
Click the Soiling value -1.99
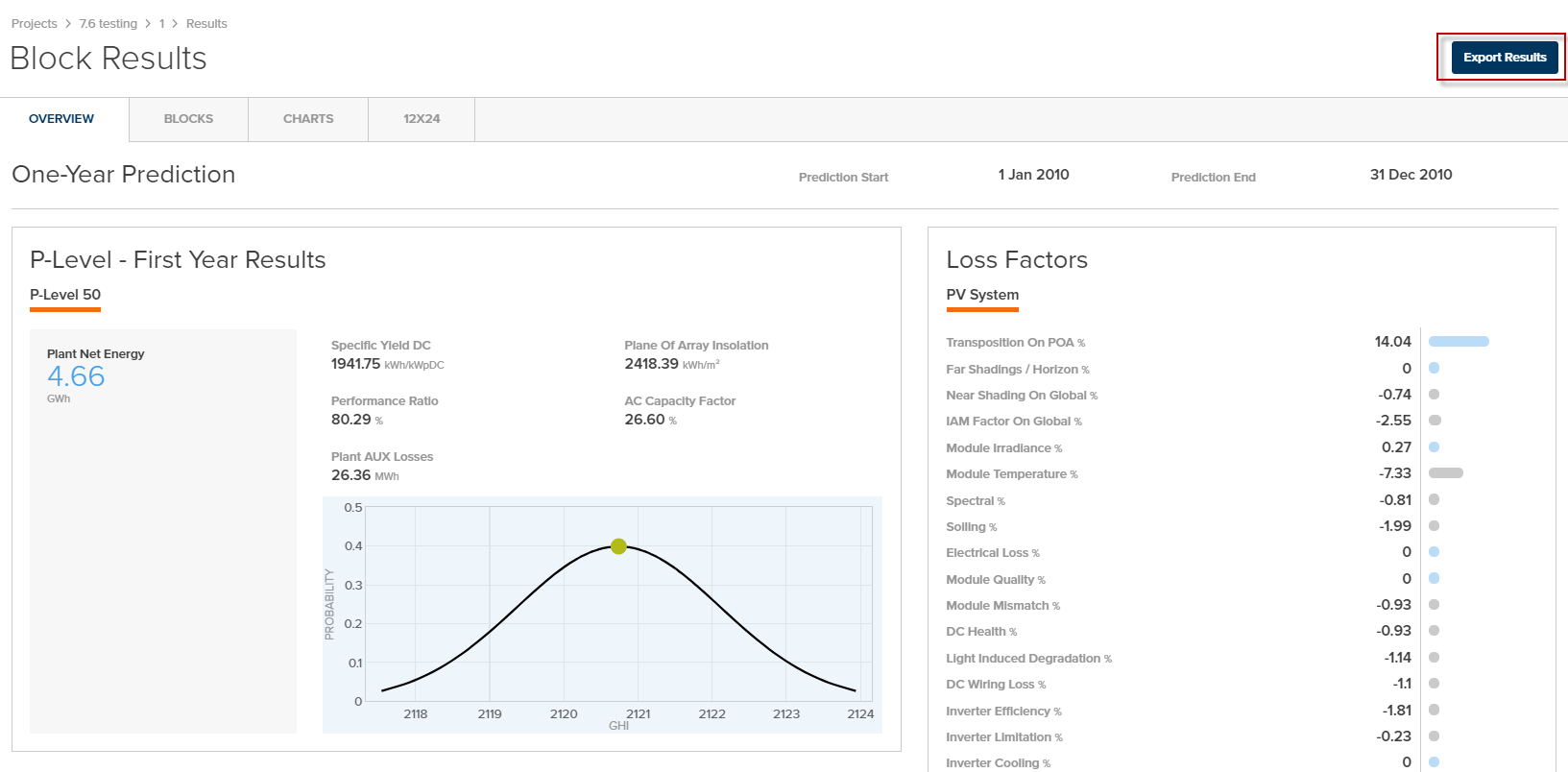1395,526
